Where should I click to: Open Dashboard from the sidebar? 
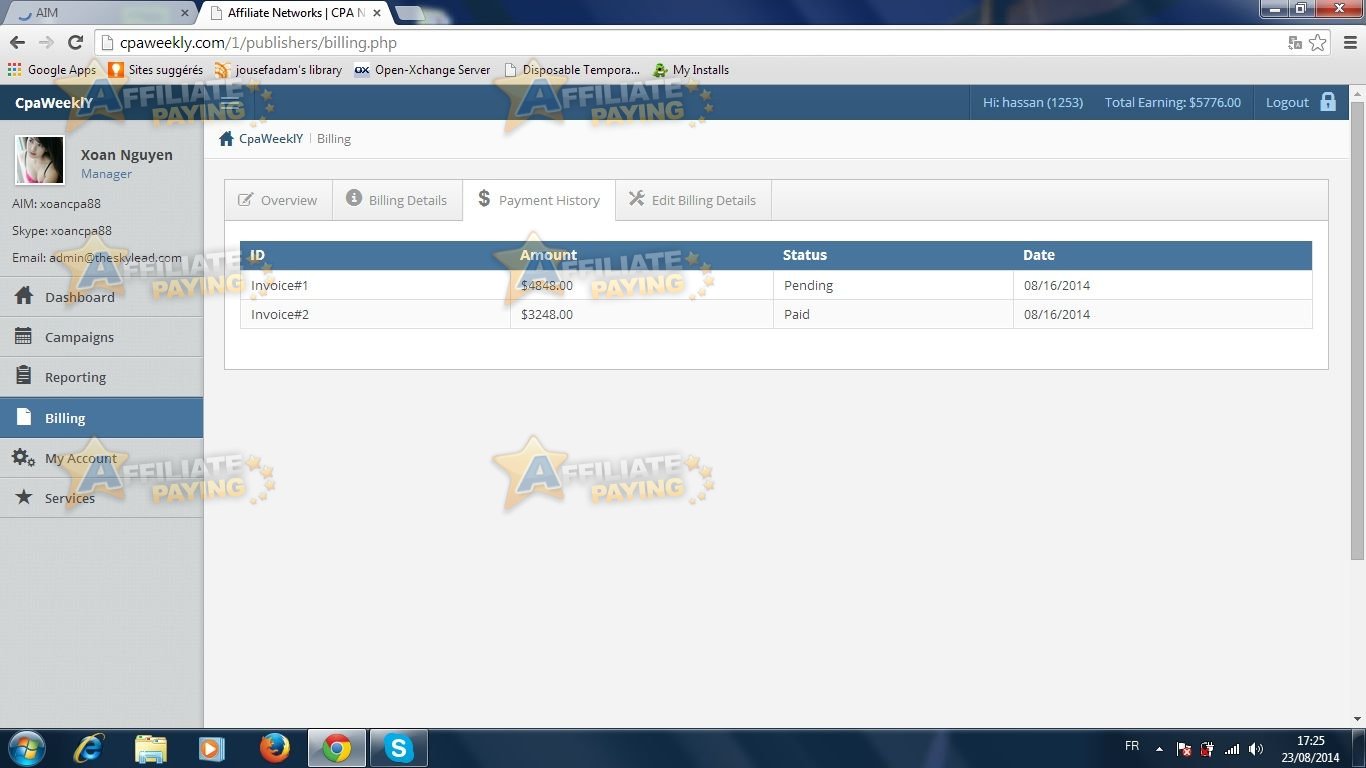101,297
